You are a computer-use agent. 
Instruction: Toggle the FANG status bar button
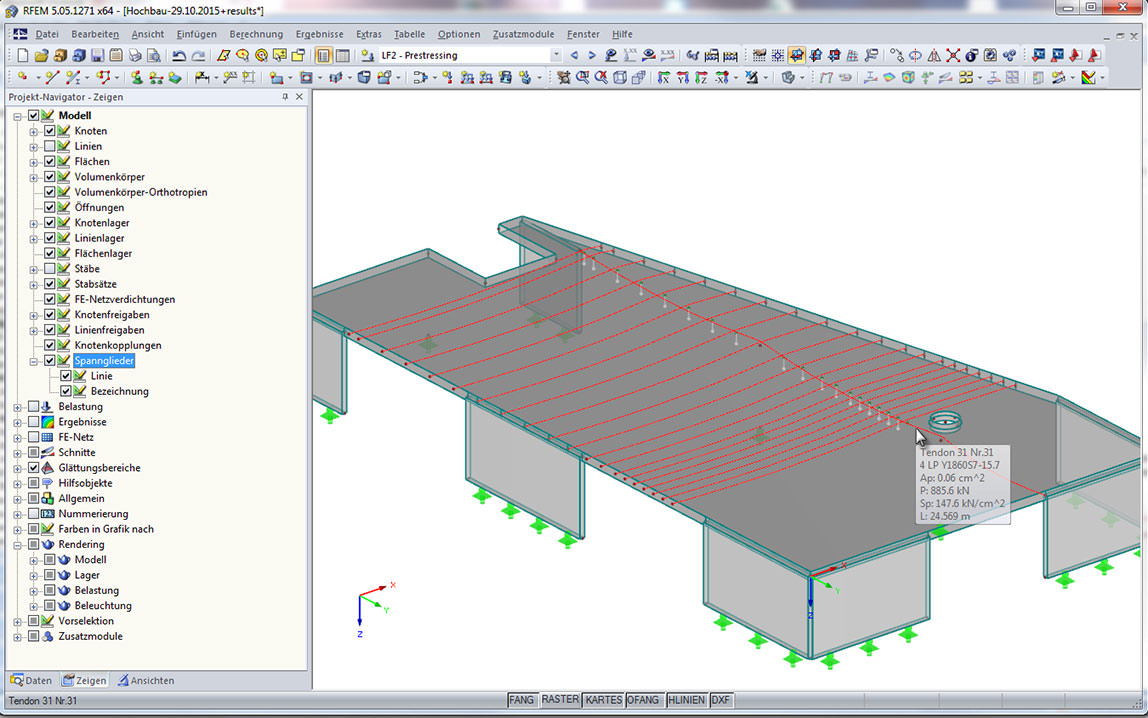(521, 700)
